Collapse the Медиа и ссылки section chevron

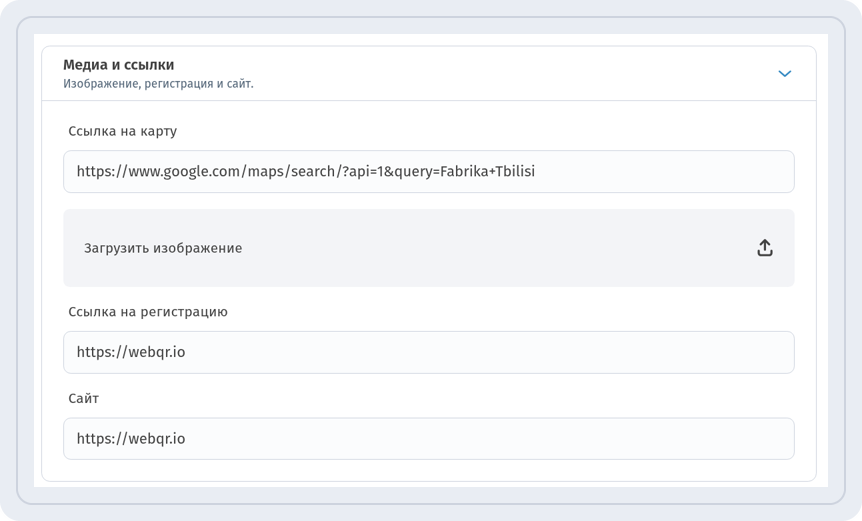pyautogui.click(x=784, y=74)
